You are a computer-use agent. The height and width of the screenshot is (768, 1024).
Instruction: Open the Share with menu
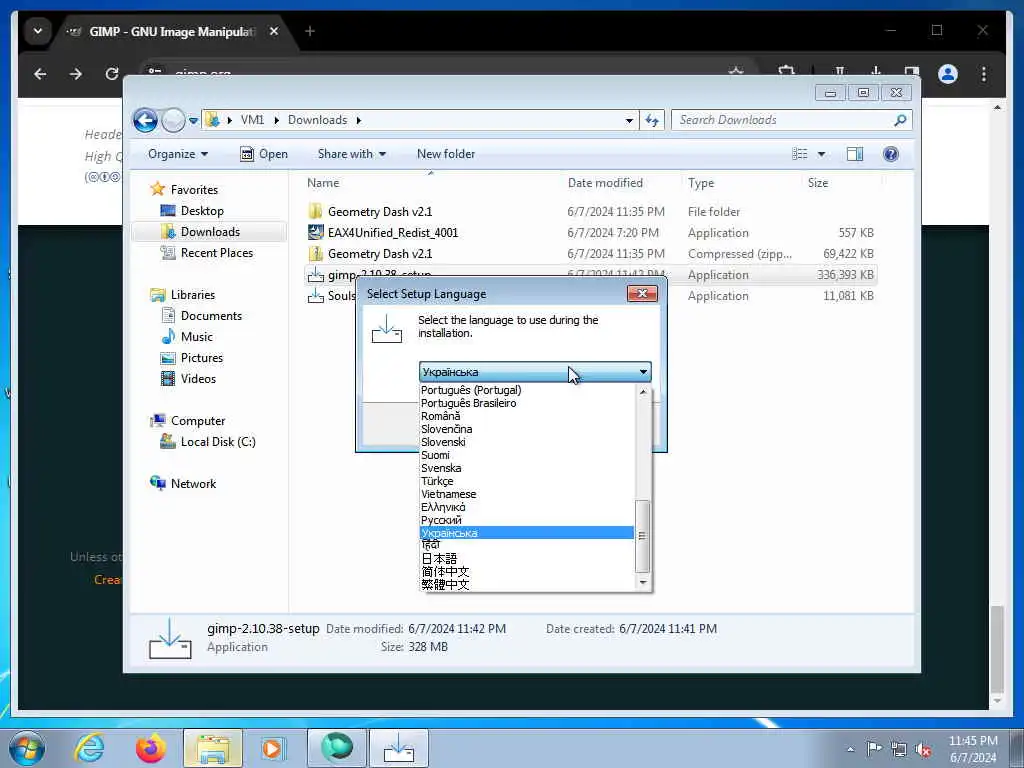click(351, 154)
